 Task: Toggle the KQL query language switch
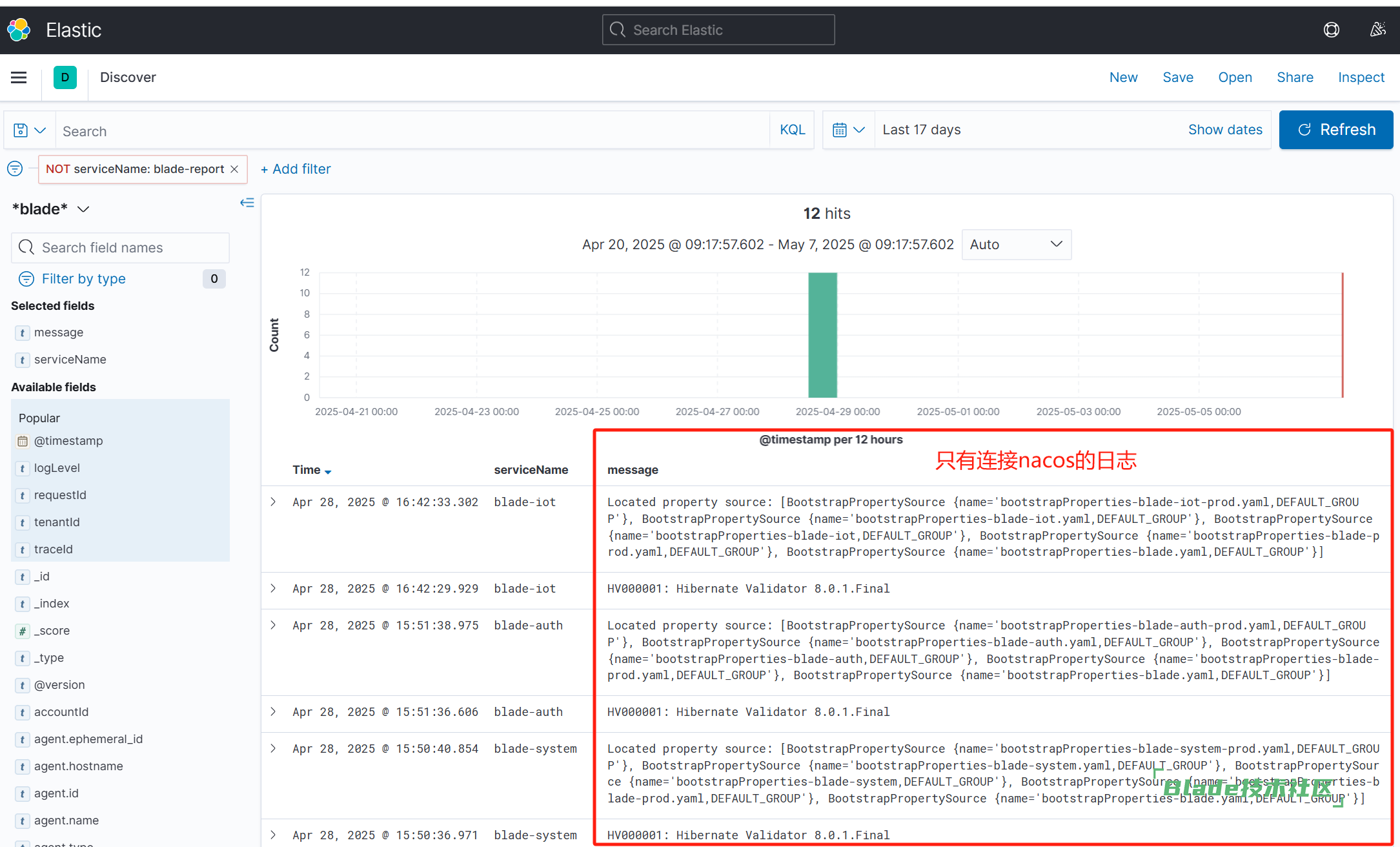pos(792,130)
